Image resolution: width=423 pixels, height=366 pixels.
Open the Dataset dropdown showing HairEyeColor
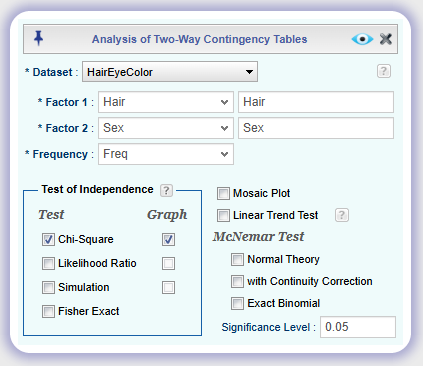point(170,72)
